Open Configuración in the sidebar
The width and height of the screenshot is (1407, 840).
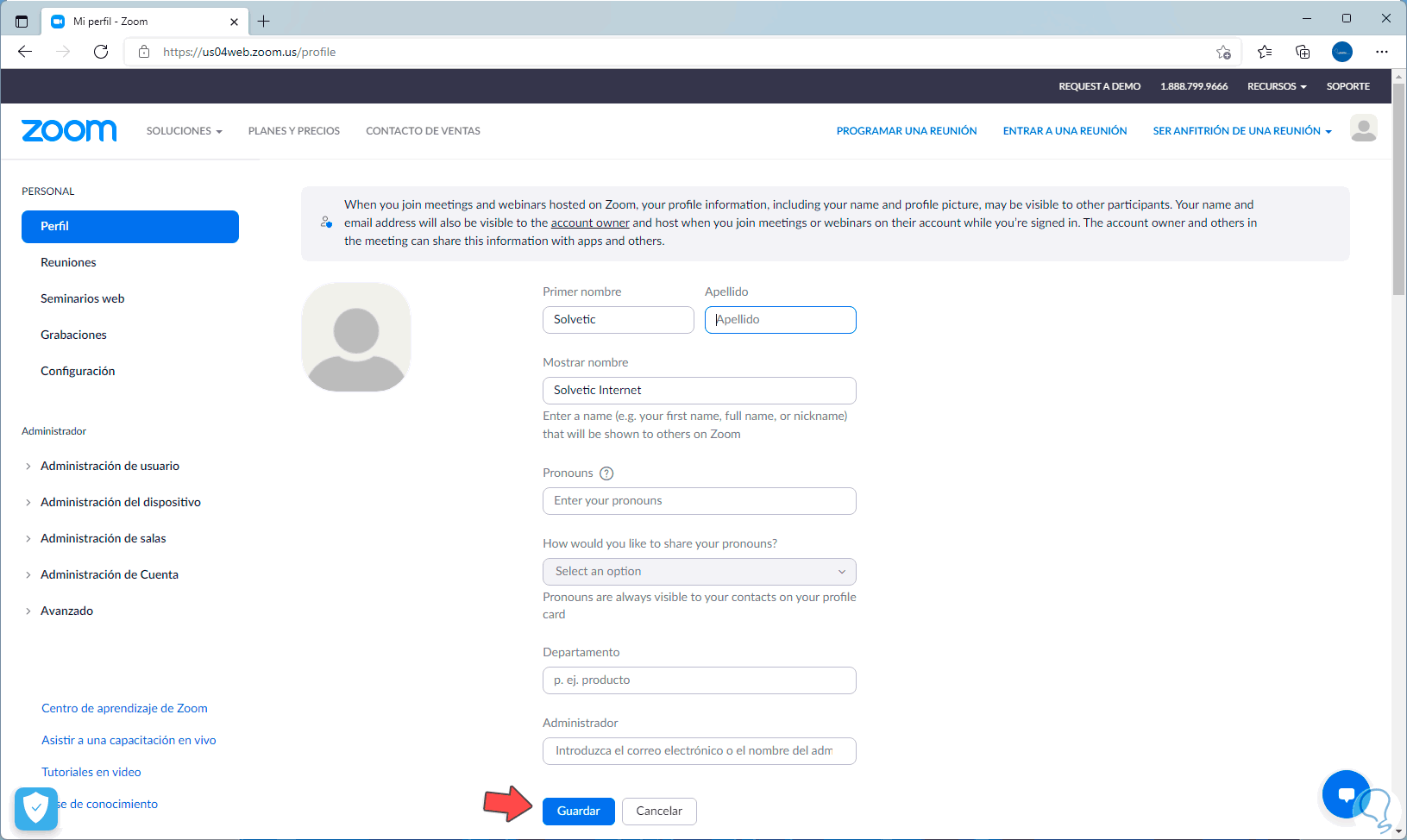pos(78,372)
